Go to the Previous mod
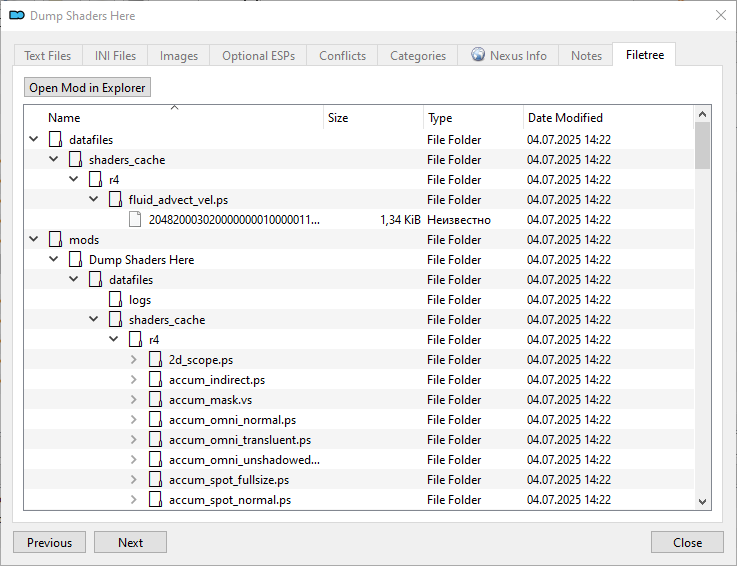737x566 pixels. [49, 542]
